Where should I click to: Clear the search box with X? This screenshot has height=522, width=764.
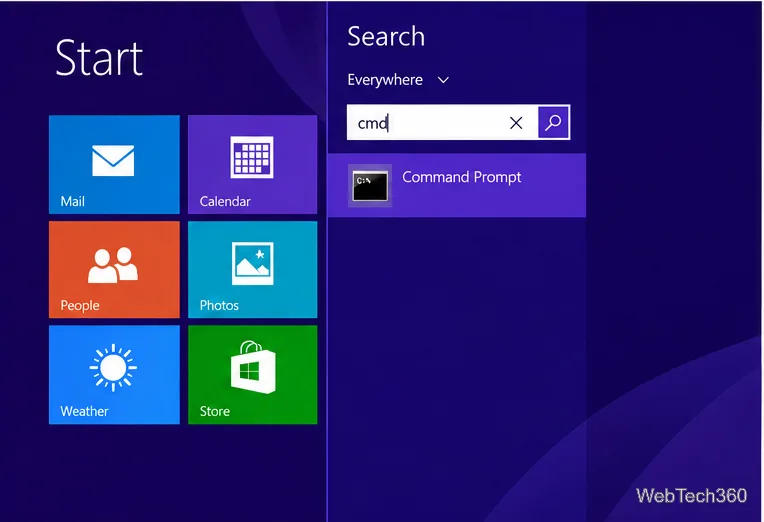(516, 123)
